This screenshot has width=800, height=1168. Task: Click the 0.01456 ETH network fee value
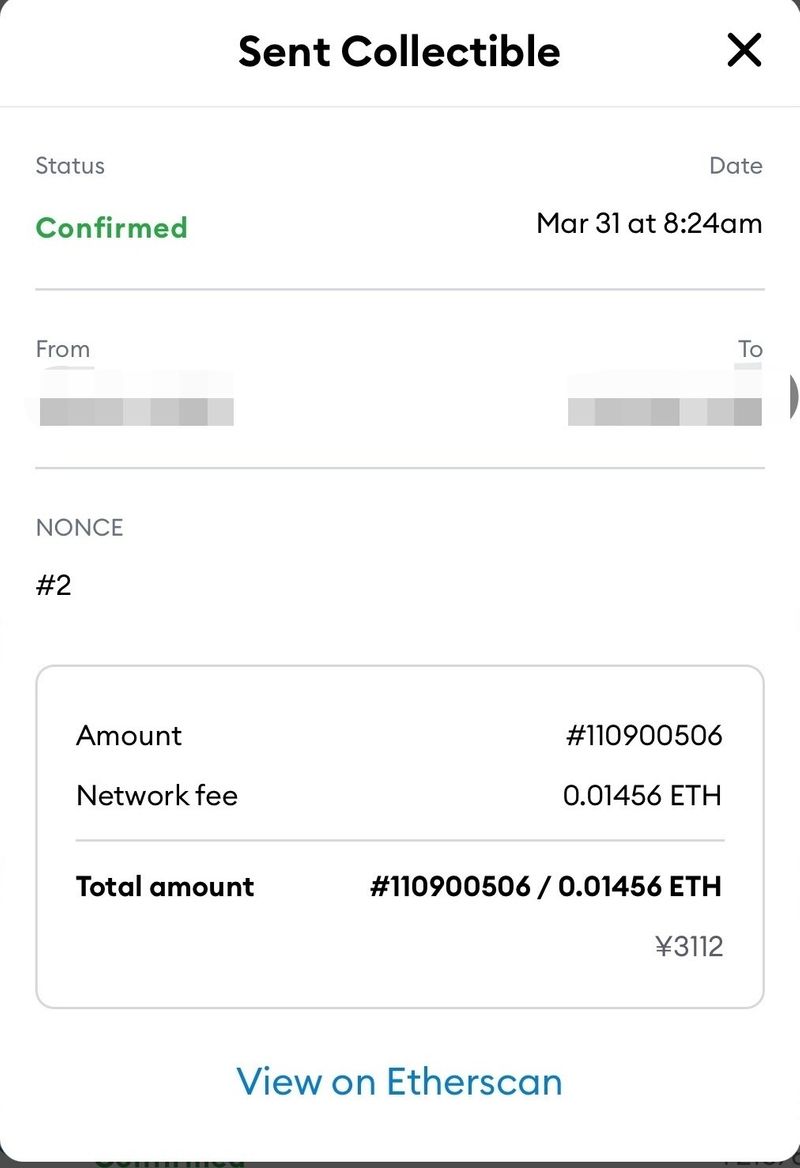click(642, 796)
